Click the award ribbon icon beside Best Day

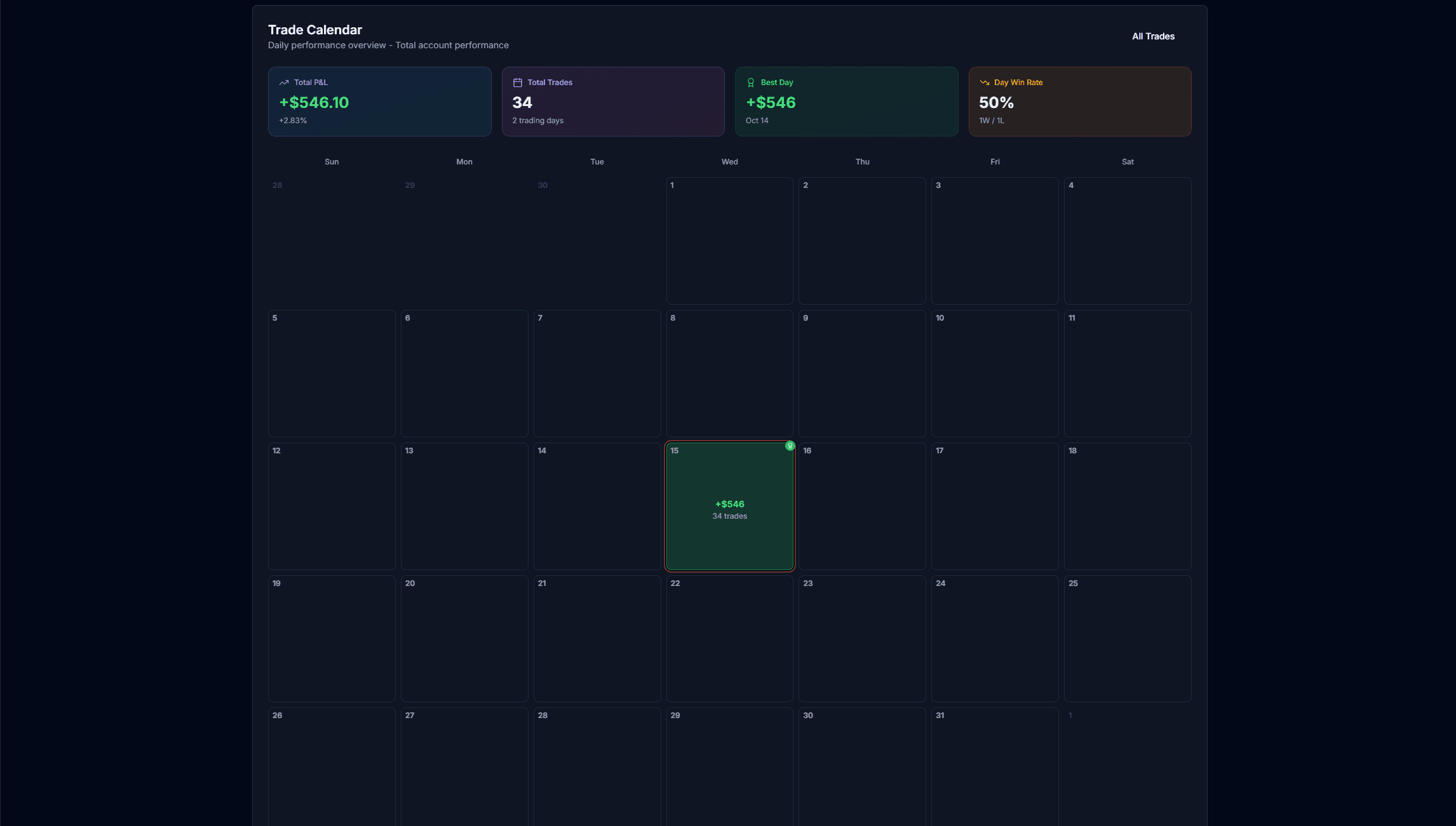(751, 83)
